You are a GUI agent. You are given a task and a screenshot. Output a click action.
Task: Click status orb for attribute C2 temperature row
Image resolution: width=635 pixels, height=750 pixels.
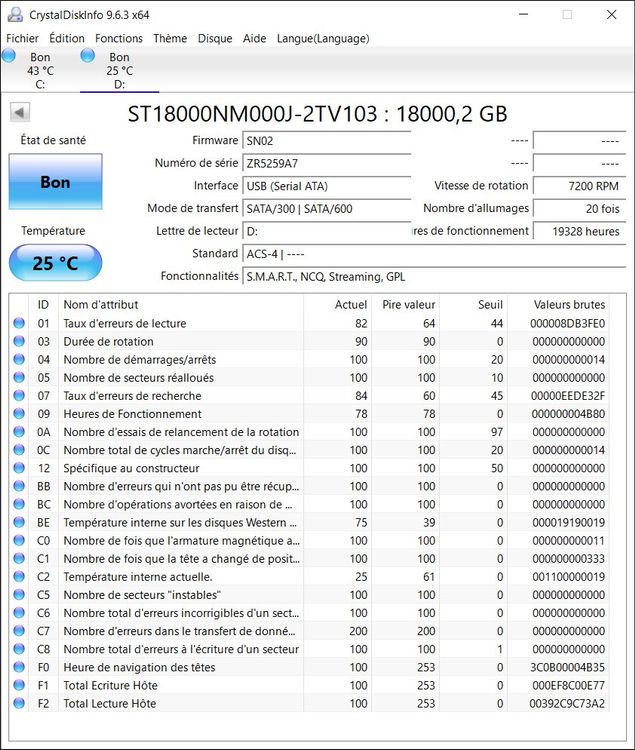pos(19,576)
